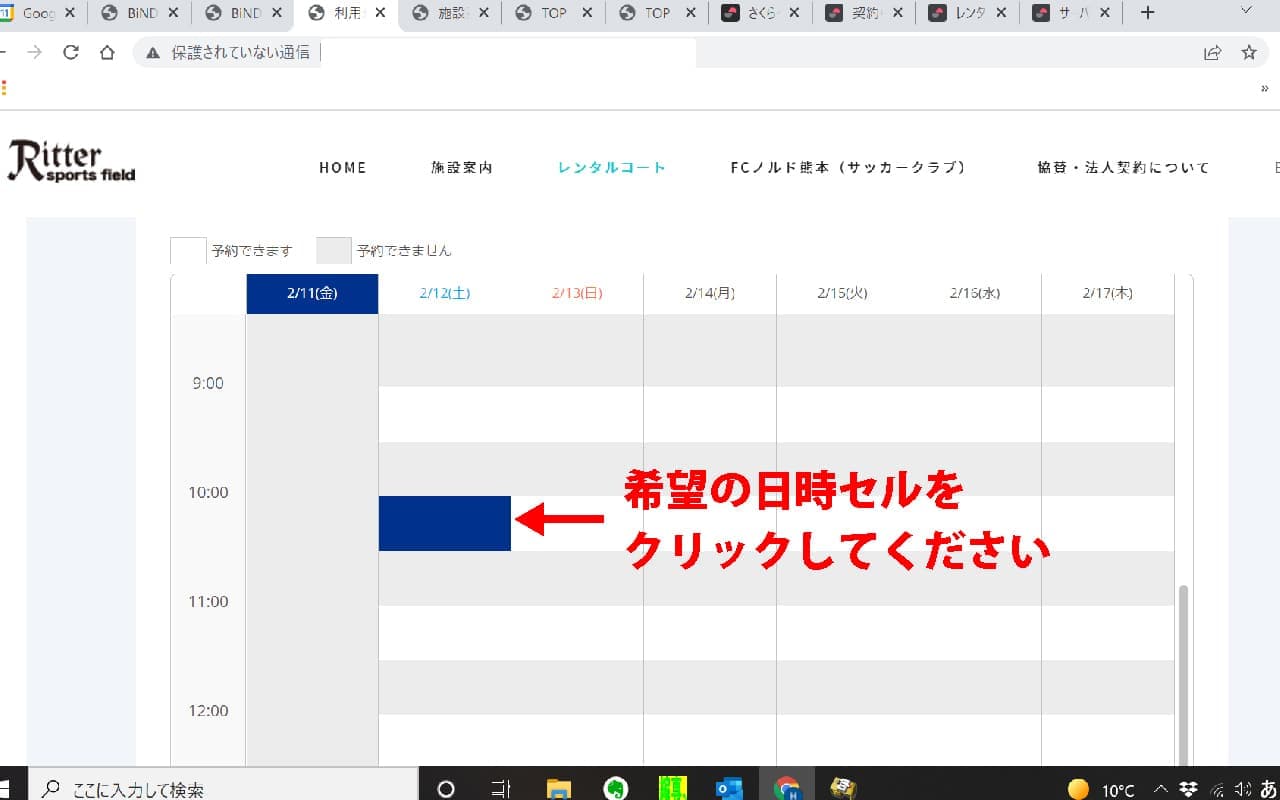Expand the bookmarks overflow chevron
Viewport: 1280px width, 800px height.
[x=1264, y=88]
